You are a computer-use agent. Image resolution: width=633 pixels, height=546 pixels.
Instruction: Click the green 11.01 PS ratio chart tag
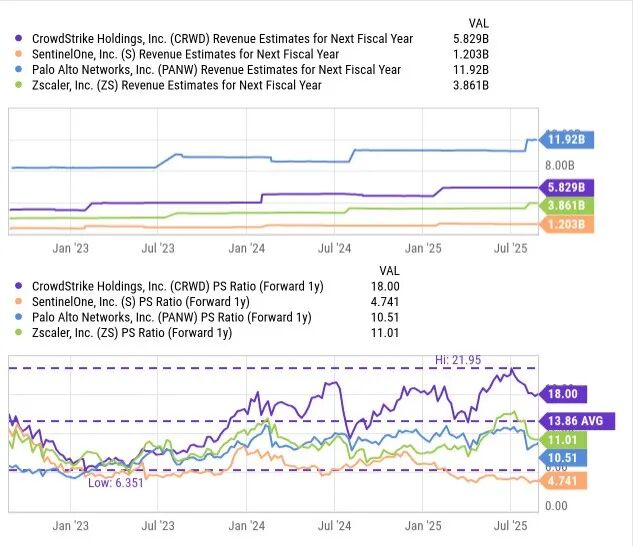(563, 439)
